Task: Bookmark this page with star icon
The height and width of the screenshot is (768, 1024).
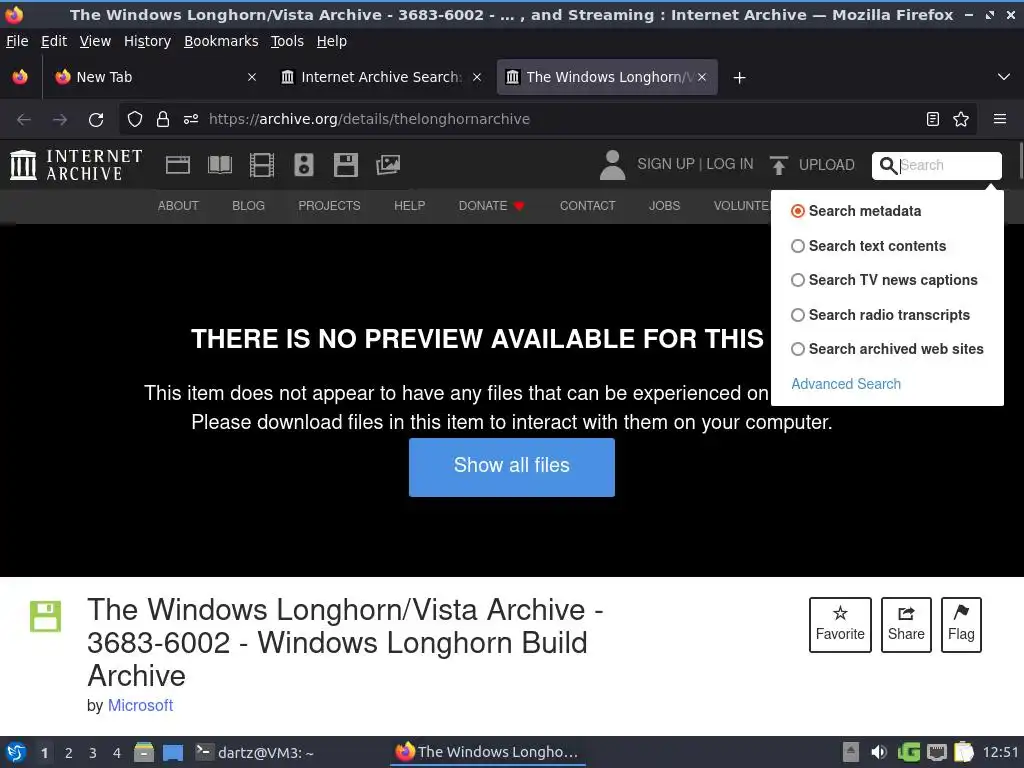Action: 961,119
